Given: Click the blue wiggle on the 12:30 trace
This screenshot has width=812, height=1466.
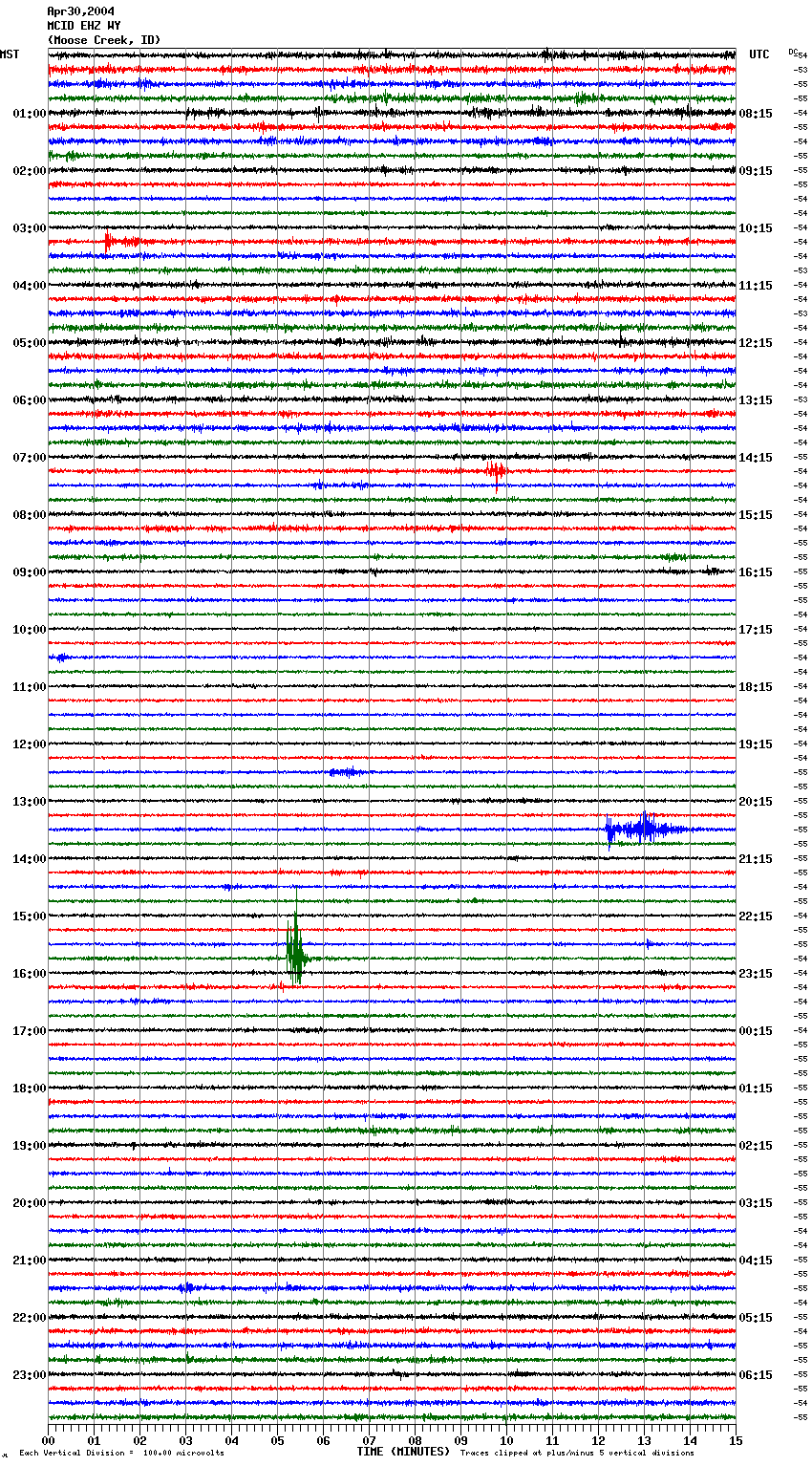Looking at the screenshot, I should coord(346,772).
